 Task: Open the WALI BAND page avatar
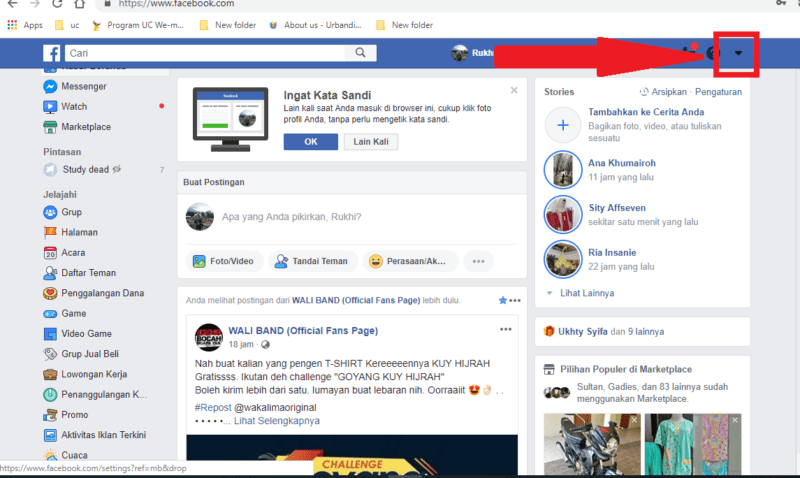point(209,337)
